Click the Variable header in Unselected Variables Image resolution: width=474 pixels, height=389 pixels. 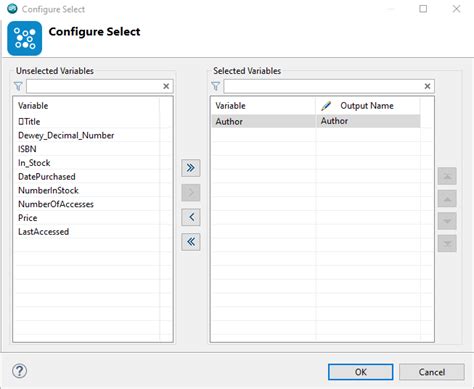coord(87,106)
